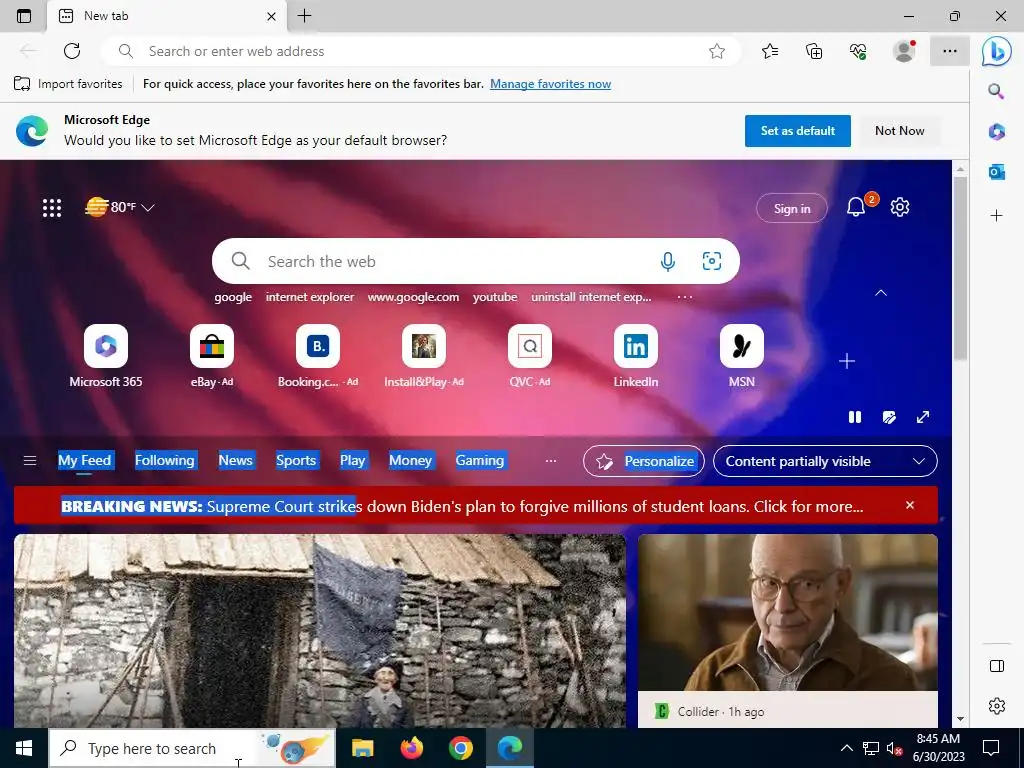
Task: Open Microsoft 365 sidebar icon
Action: (x=997, y=131)
